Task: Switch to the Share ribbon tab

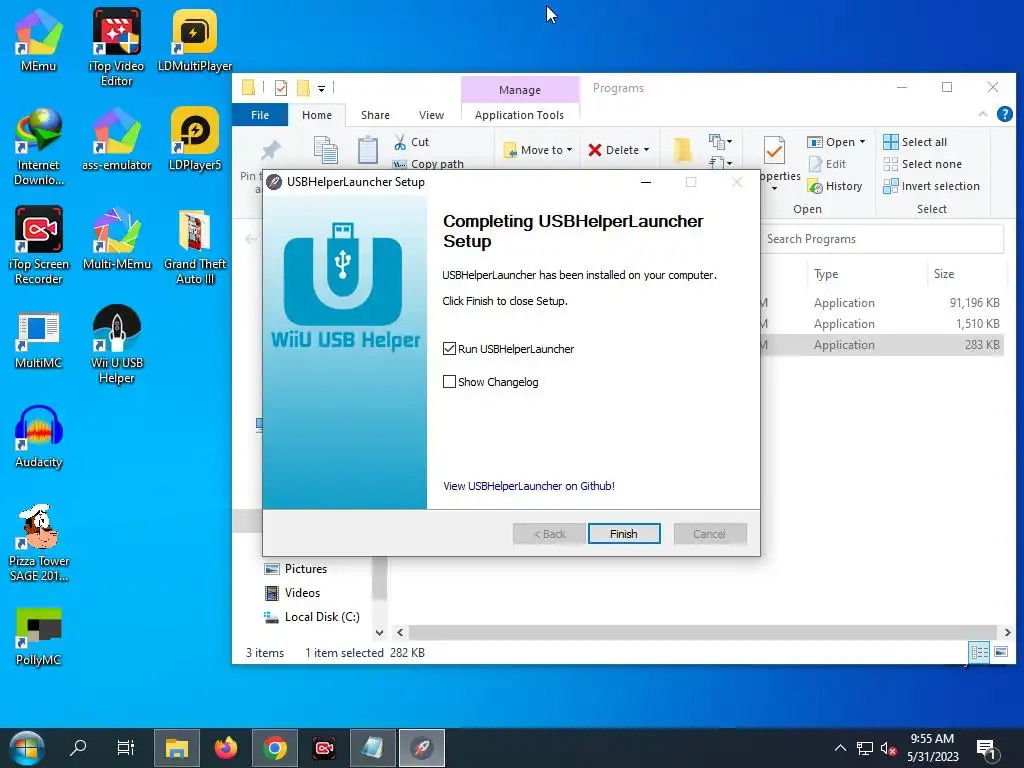Action: tap(375, 115)
